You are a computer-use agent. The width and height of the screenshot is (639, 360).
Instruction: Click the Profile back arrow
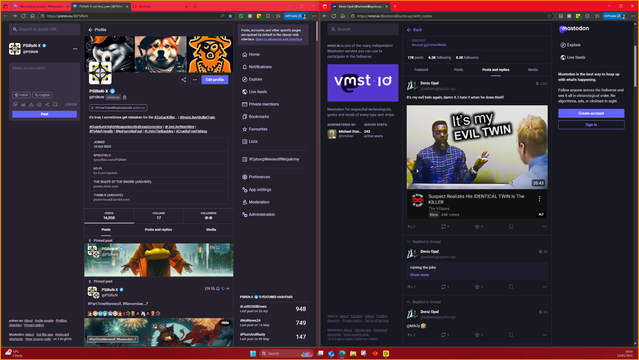pyautogui.click(x=90, y=30)
